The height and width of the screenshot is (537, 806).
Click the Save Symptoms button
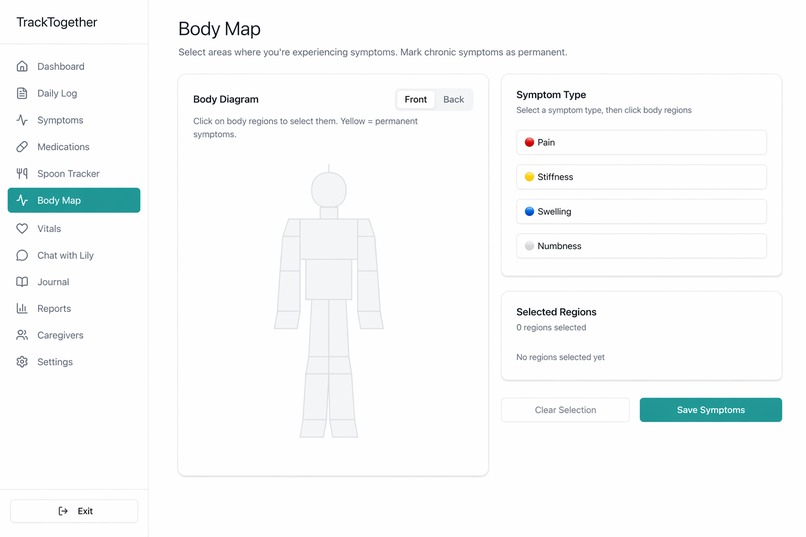coord(710,410)
